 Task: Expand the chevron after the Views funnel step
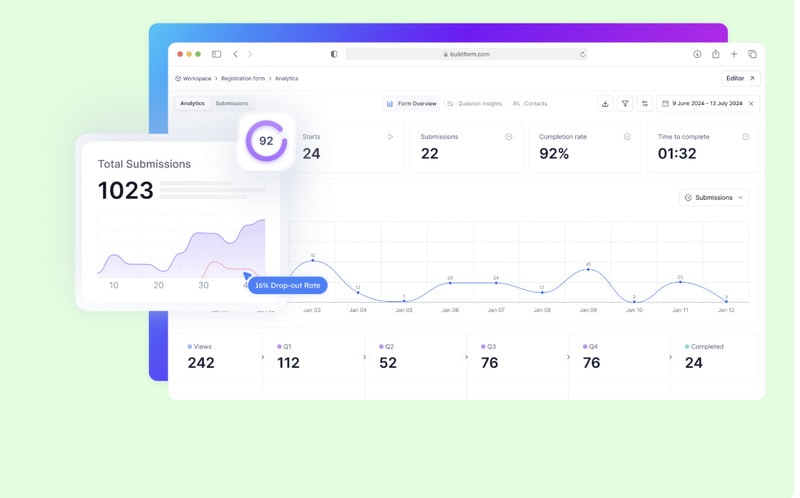click(x=263, y=356)
